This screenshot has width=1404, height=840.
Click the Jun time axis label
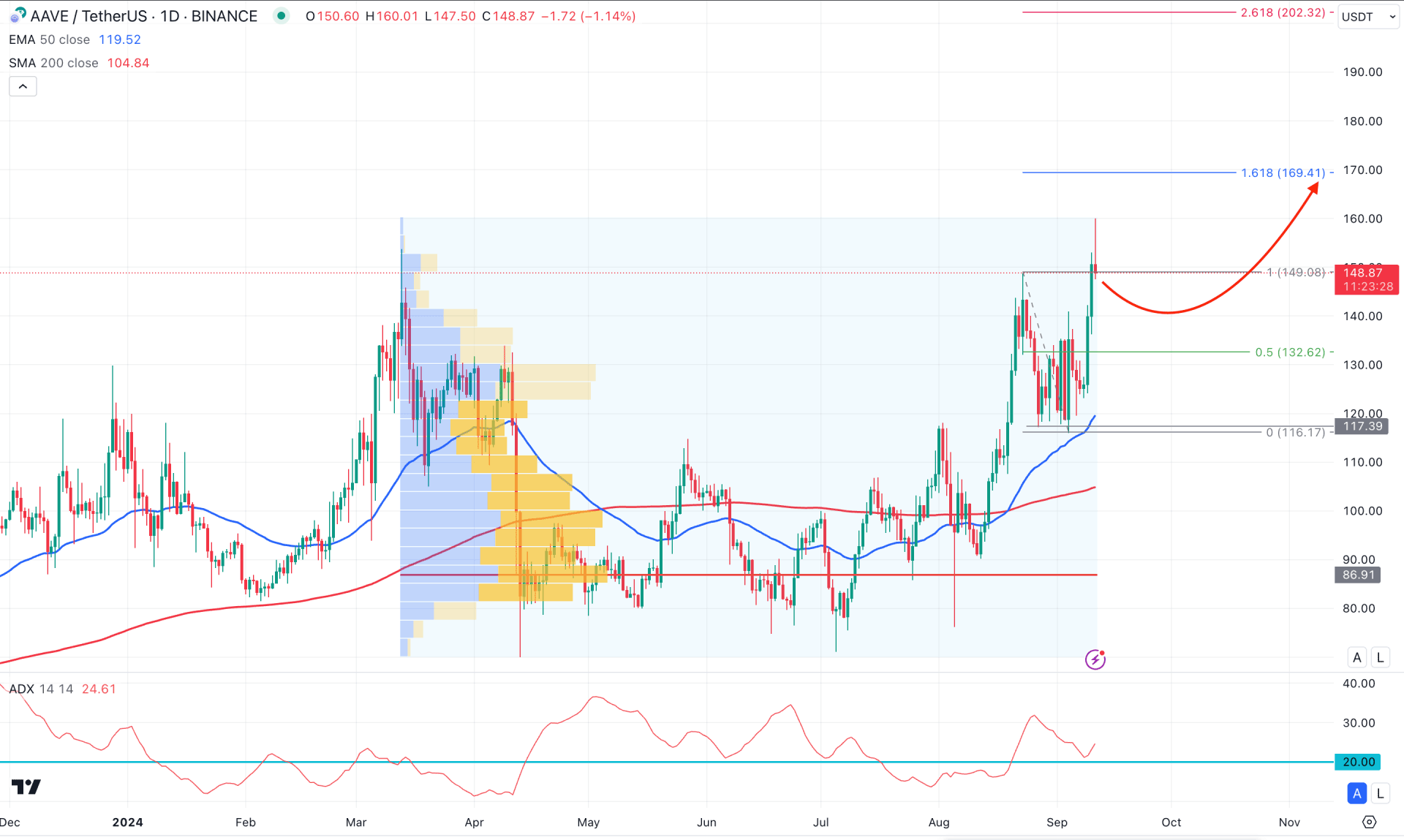tap(706, 822)
